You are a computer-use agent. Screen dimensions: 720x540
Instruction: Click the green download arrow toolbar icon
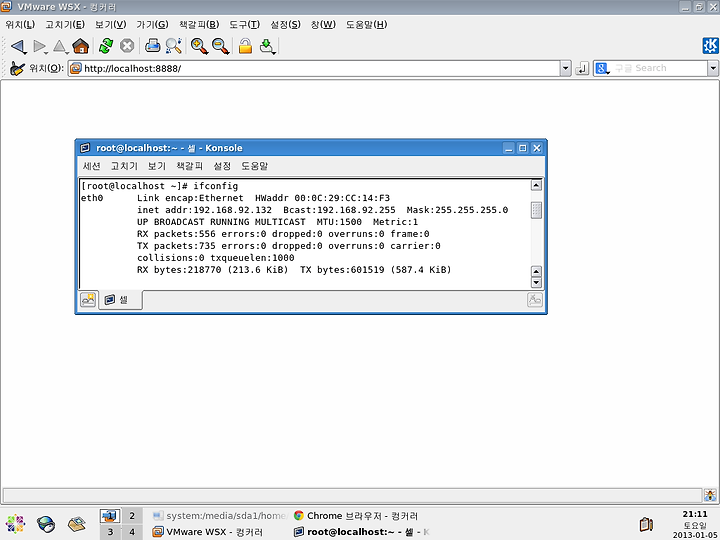point(267,46)
